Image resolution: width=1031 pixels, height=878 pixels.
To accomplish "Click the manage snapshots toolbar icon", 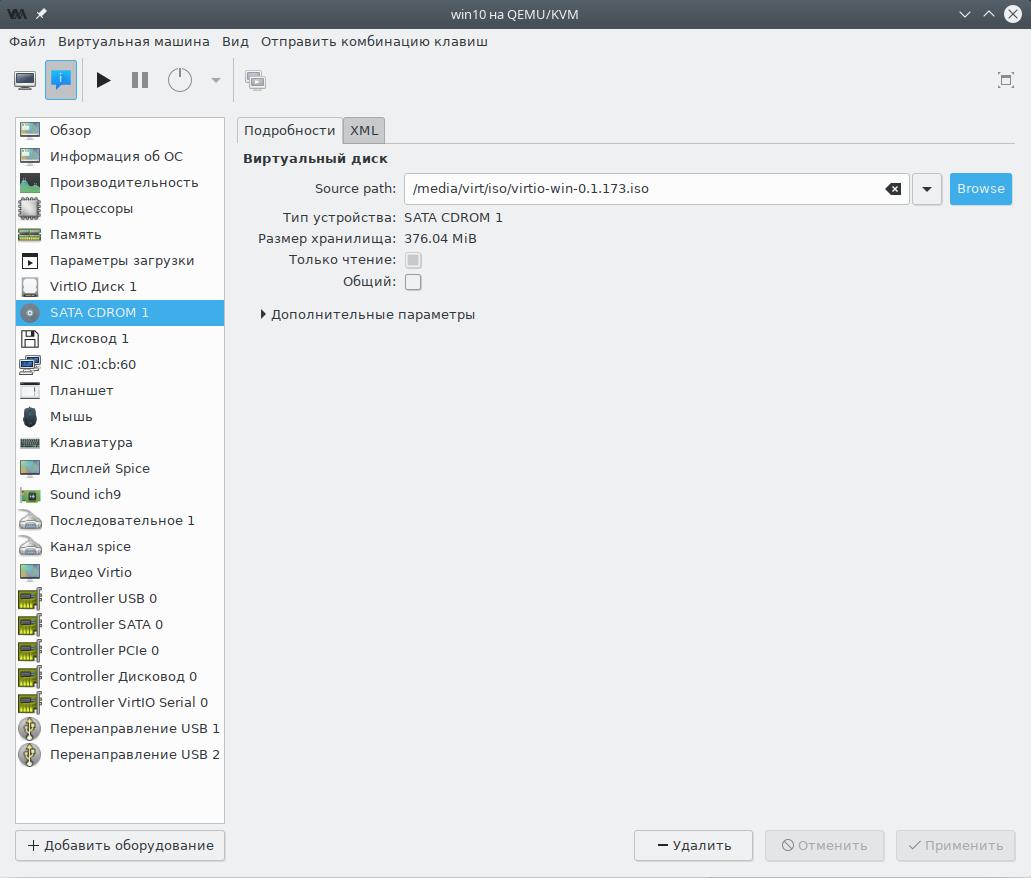I will 256,80.
